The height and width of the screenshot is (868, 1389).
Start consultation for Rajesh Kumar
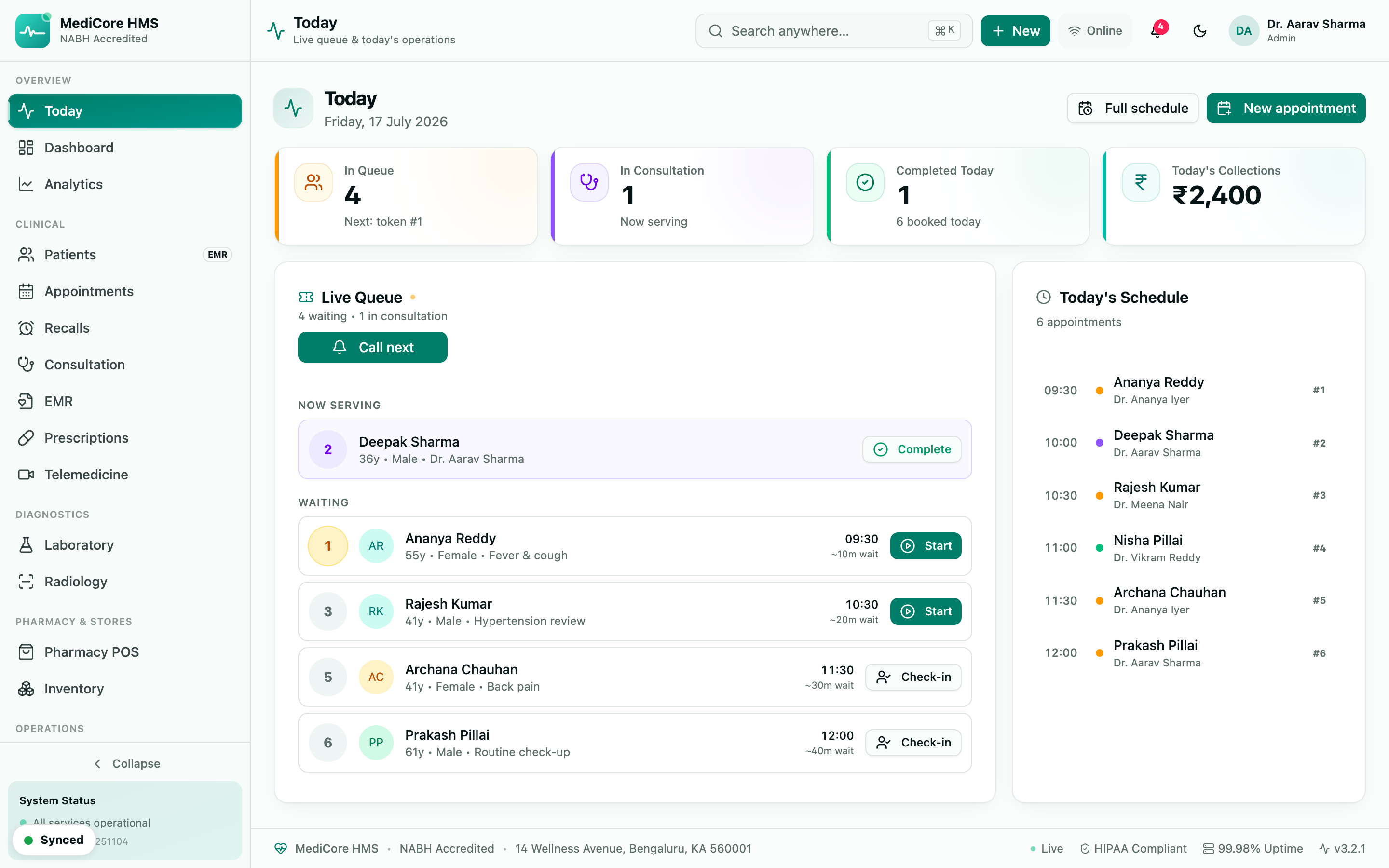[x=926, y=611]
